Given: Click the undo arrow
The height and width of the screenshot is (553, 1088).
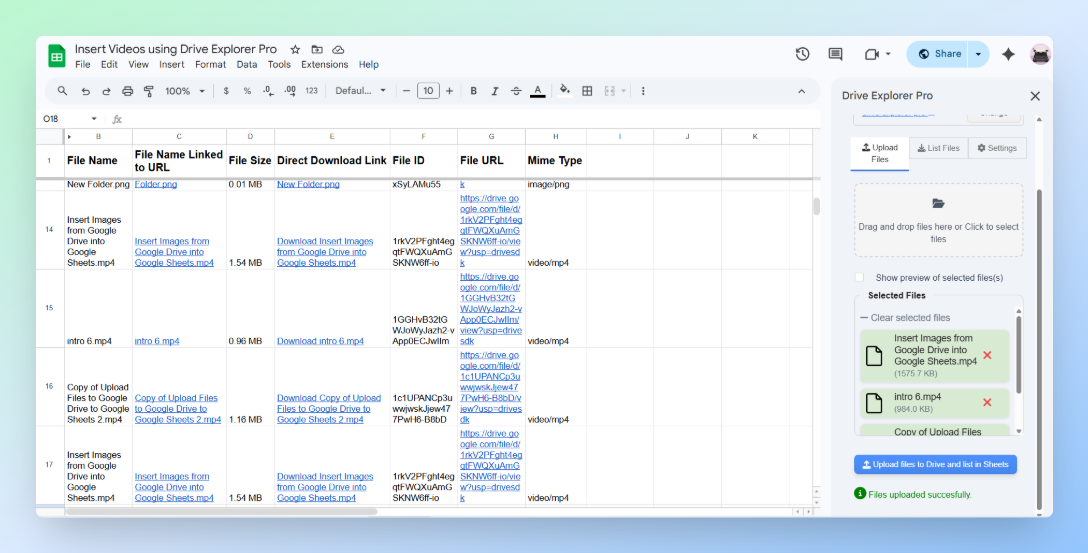Looking at the screenshot, I should point(85,91).
